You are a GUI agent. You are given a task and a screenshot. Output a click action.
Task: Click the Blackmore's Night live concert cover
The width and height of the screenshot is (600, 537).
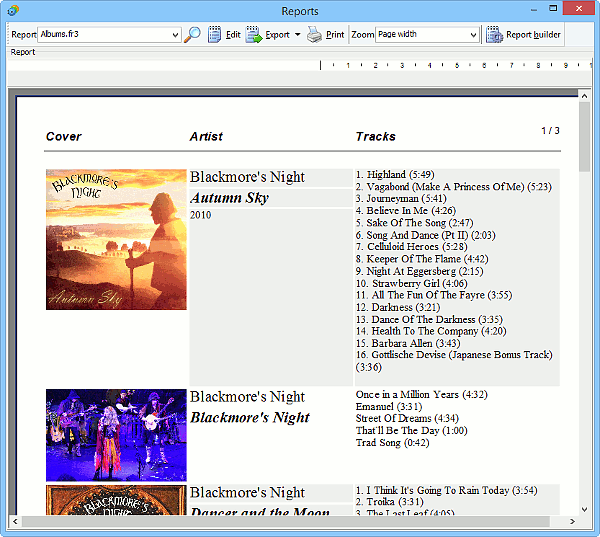(x=116, y=435)
